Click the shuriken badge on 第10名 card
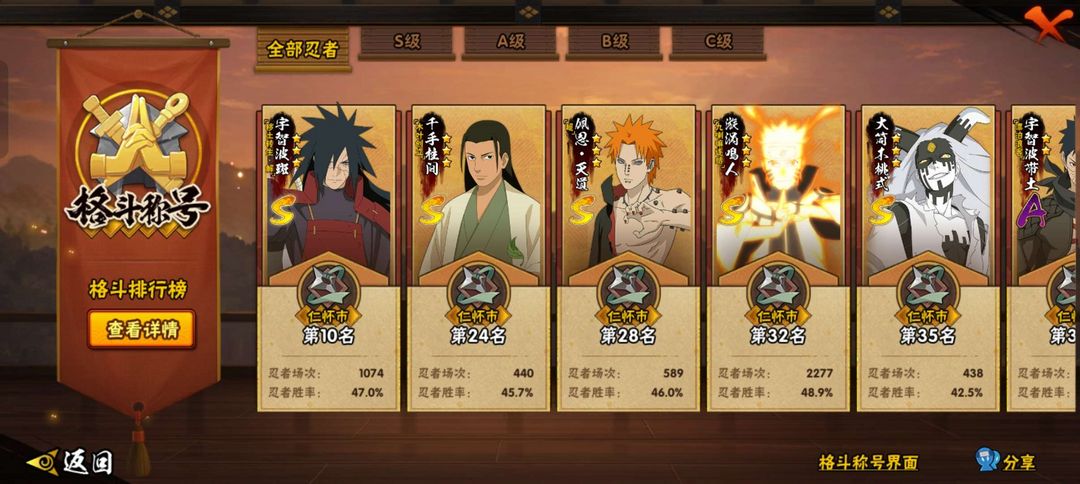 coord(328,287)
